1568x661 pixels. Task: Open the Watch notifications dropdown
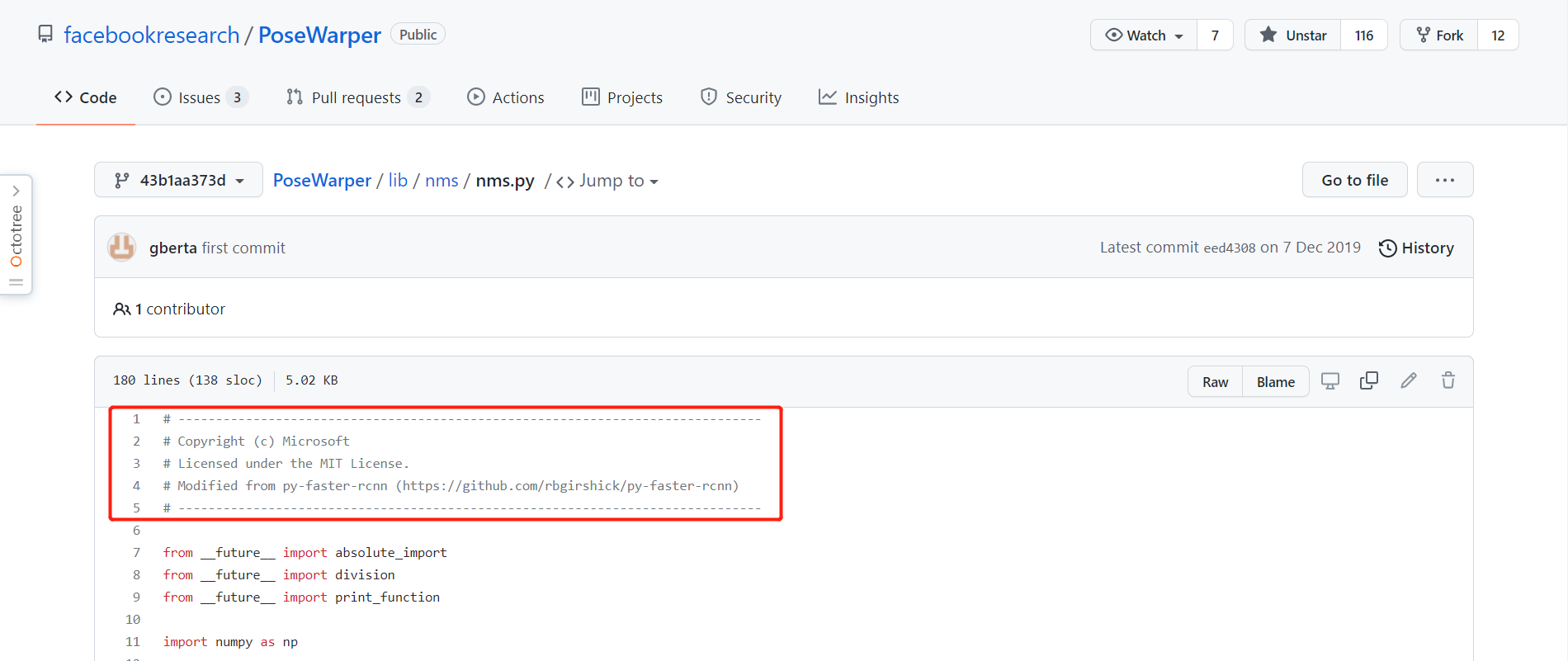click(1144, 35)
